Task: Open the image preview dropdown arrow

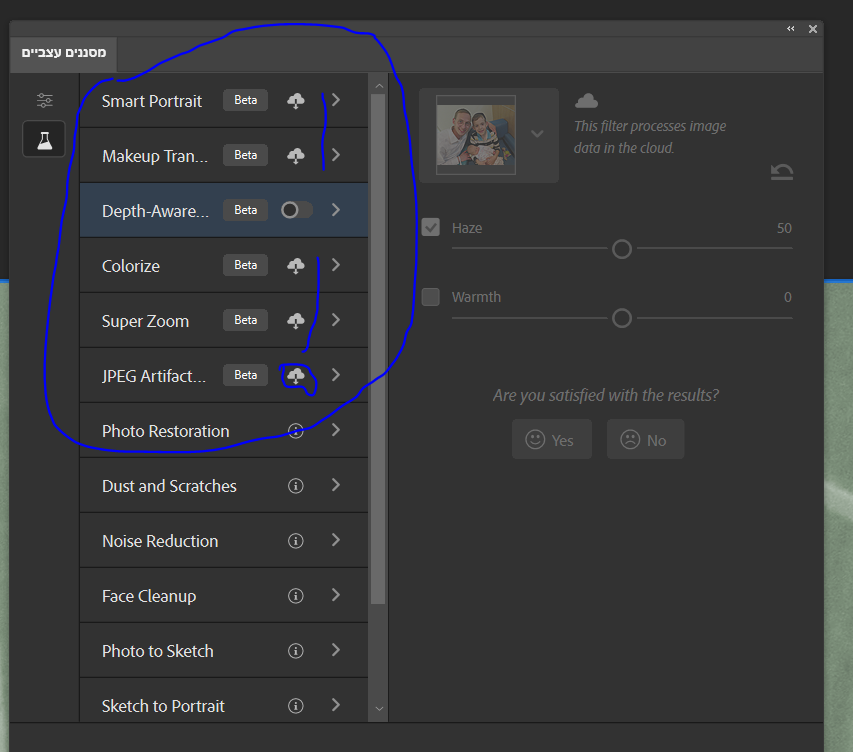Action: point(537,134)
